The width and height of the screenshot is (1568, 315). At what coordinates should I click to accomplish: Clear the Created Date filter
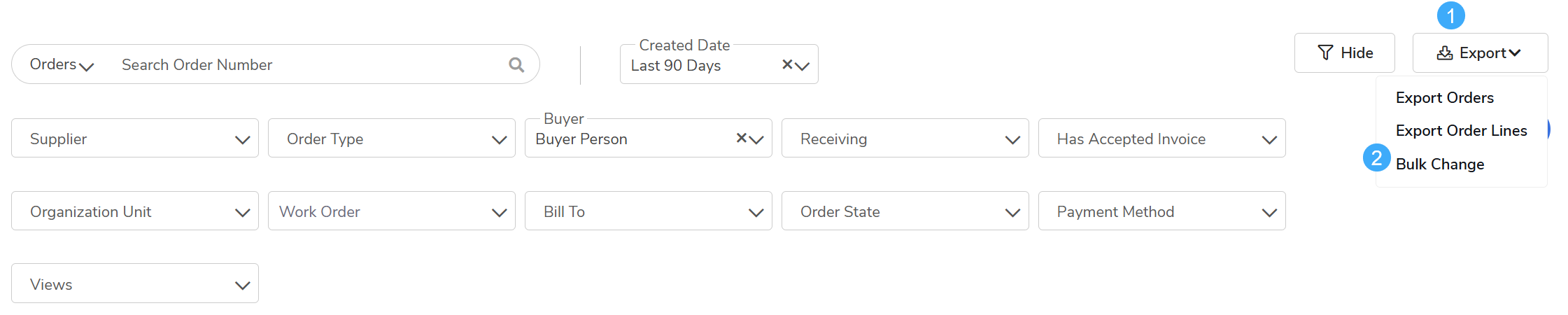tap(787, 64)
